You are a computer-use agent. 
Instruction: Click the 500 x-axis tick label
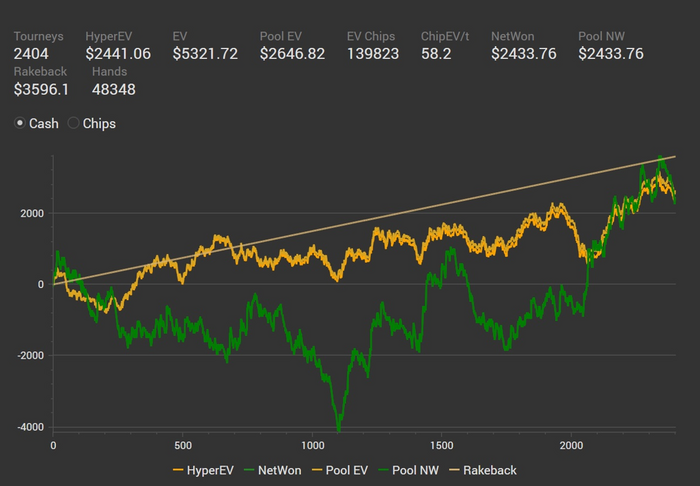pyautogui.click(x=183, y=445)
